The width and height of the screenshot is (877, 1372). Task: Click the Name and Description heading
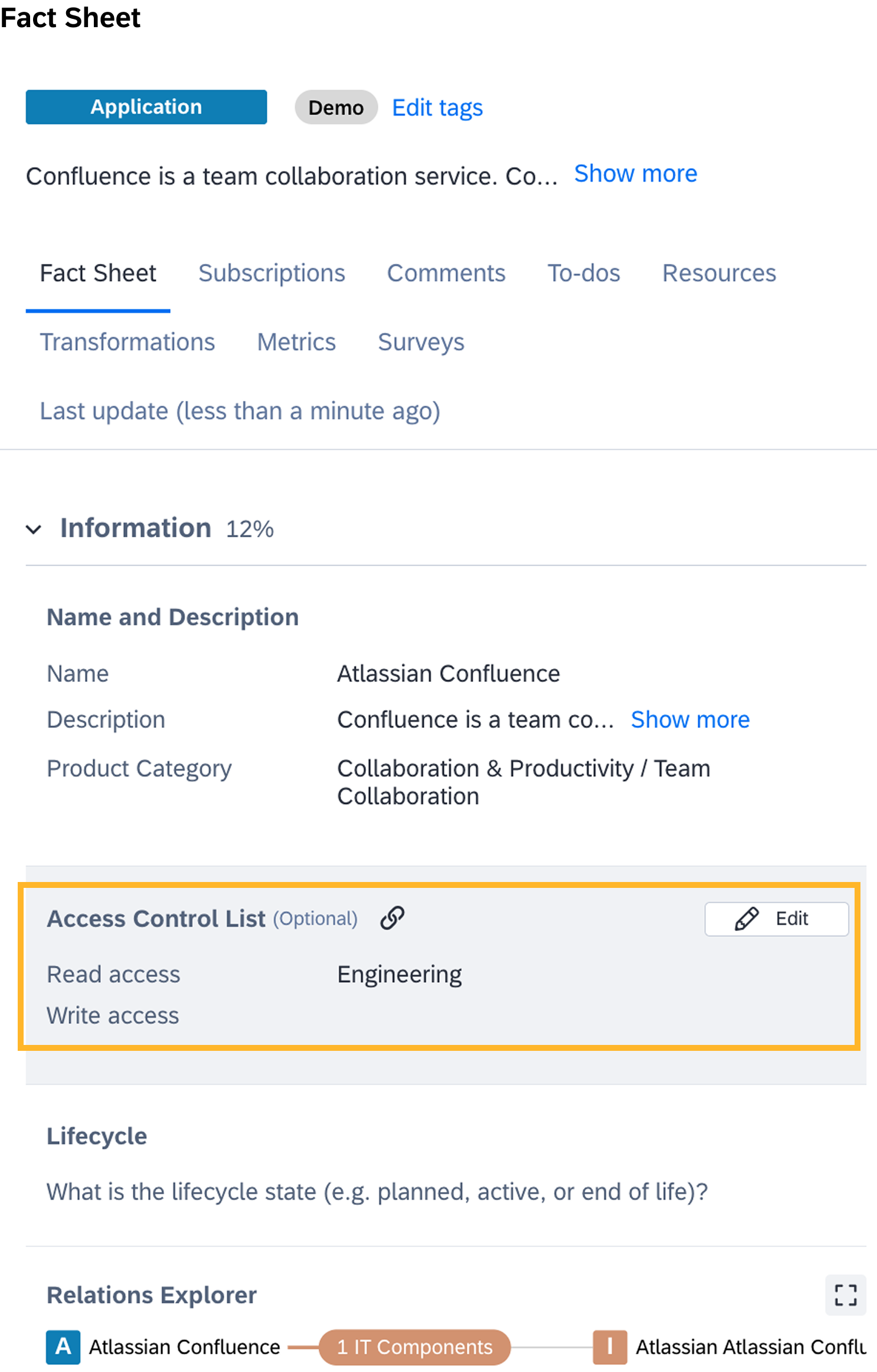pyautogui.click(x=172, y=617)
